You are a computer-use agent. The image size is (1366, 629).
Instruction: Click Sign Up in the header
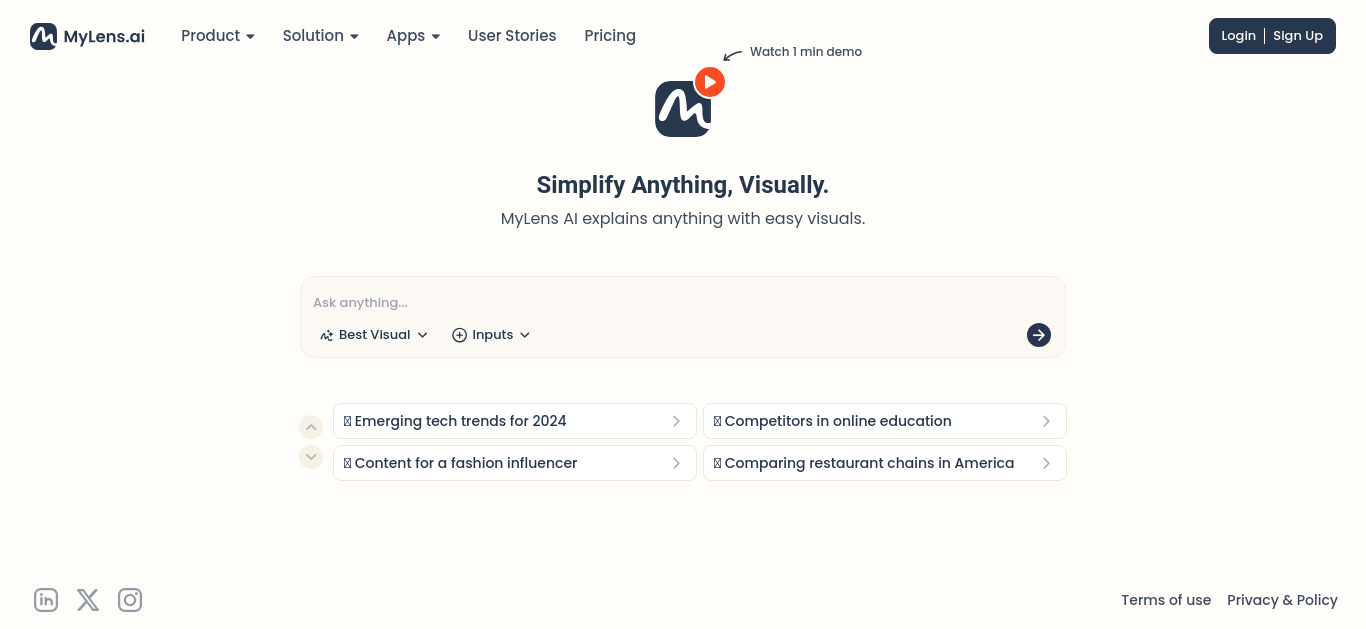click(x=1298, y=36)
